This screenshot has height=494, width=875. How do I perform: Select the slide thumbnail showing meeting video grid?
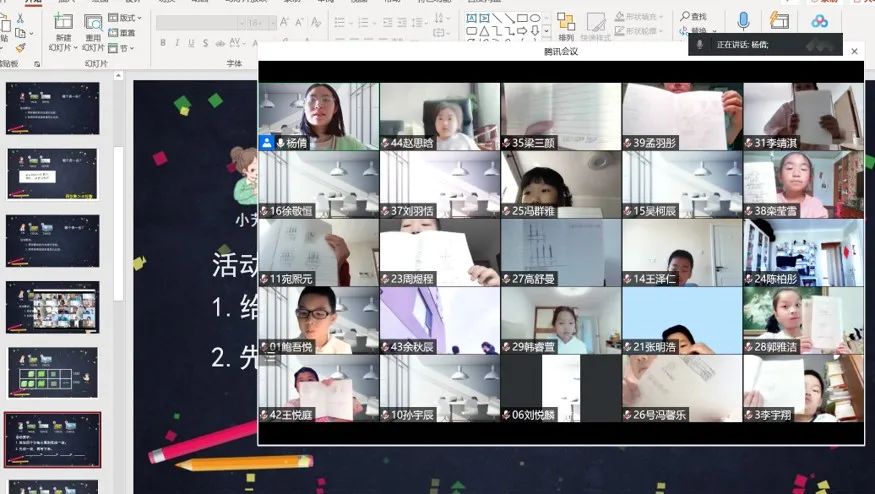pyautogui.click(x=52, y=307)
